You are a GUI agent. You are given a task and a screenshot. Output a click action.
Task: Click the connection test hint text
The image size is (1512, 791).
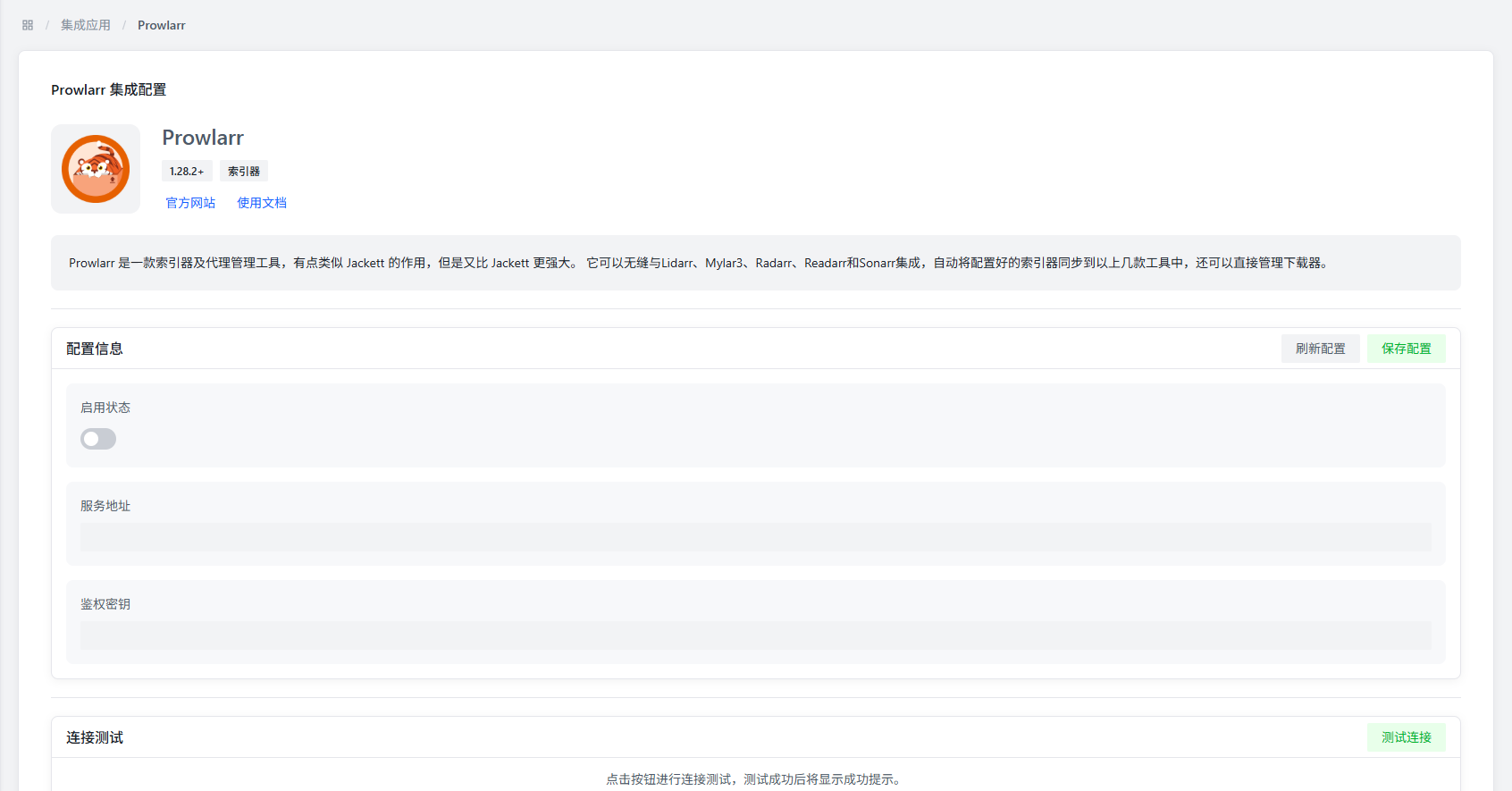coord(755,779)
